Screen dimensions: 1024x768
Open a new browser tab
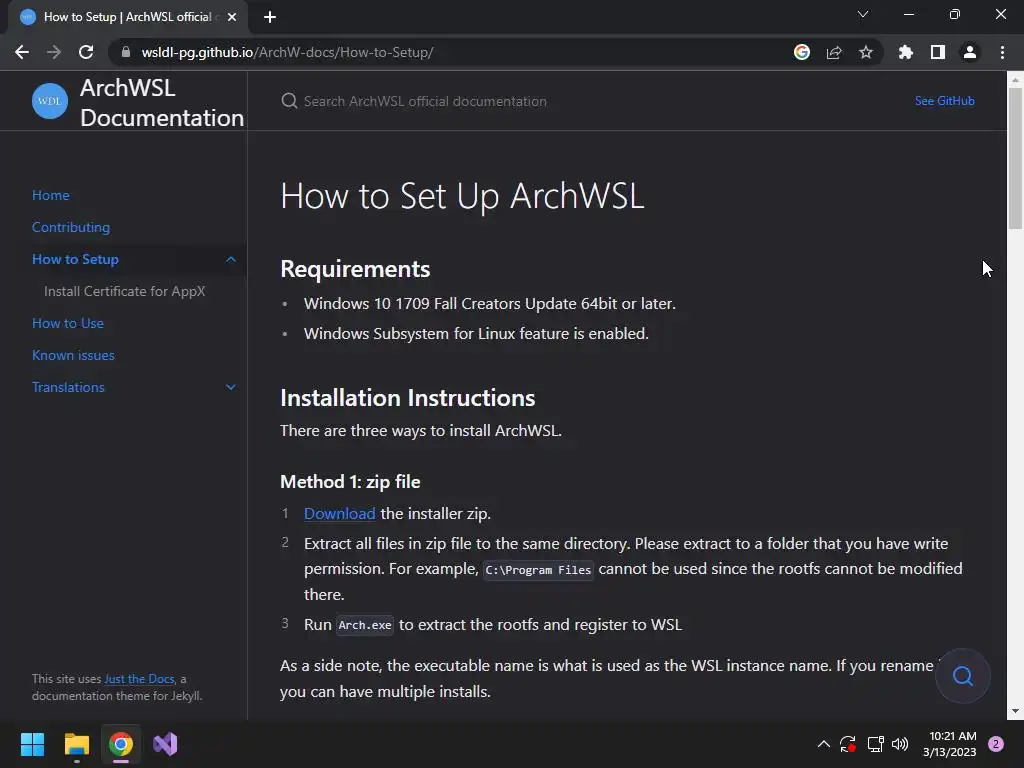pyautogui.click(x=270, y=17)
